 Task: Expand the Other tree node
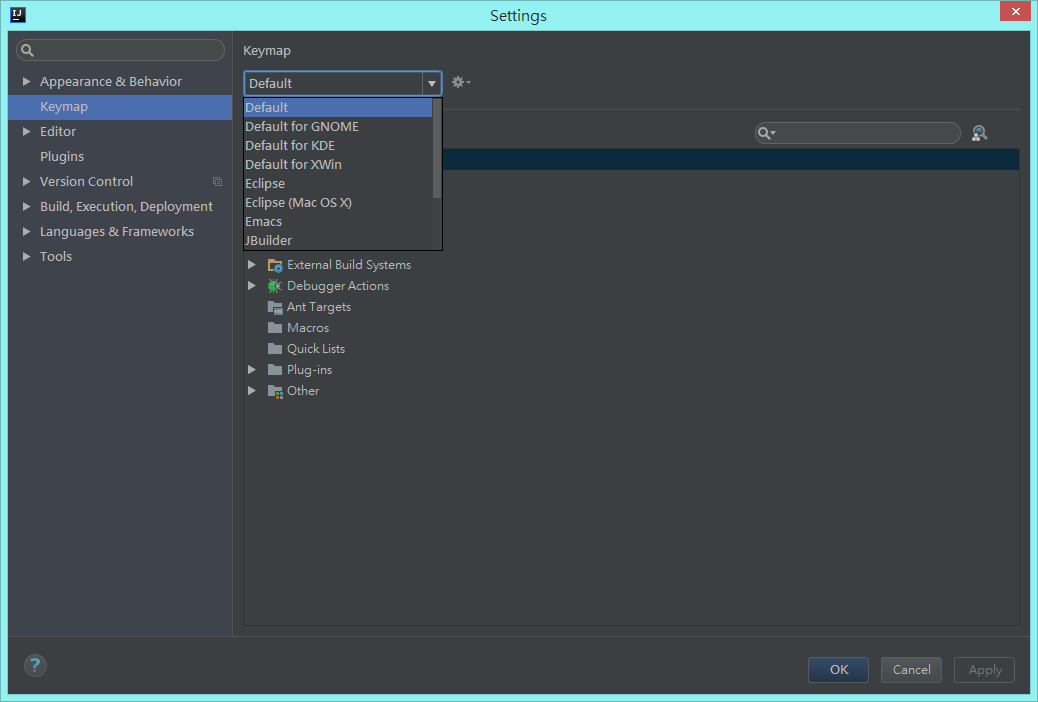tap(252, 391)
